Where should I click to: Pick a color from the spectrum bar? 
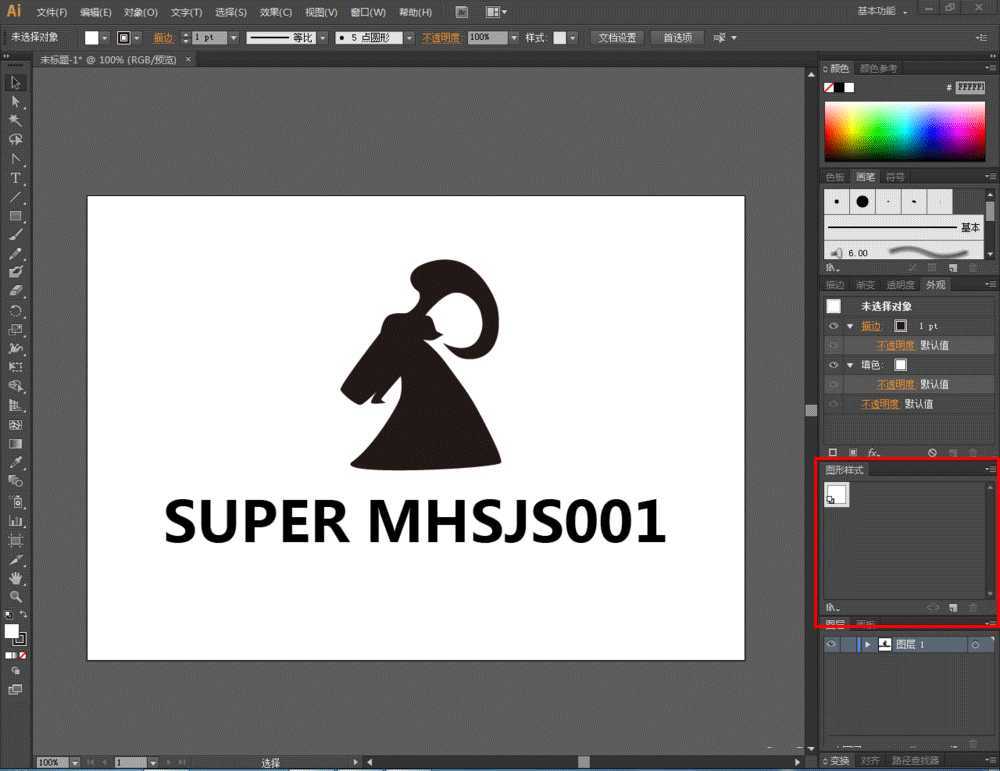tap(903, 130)
